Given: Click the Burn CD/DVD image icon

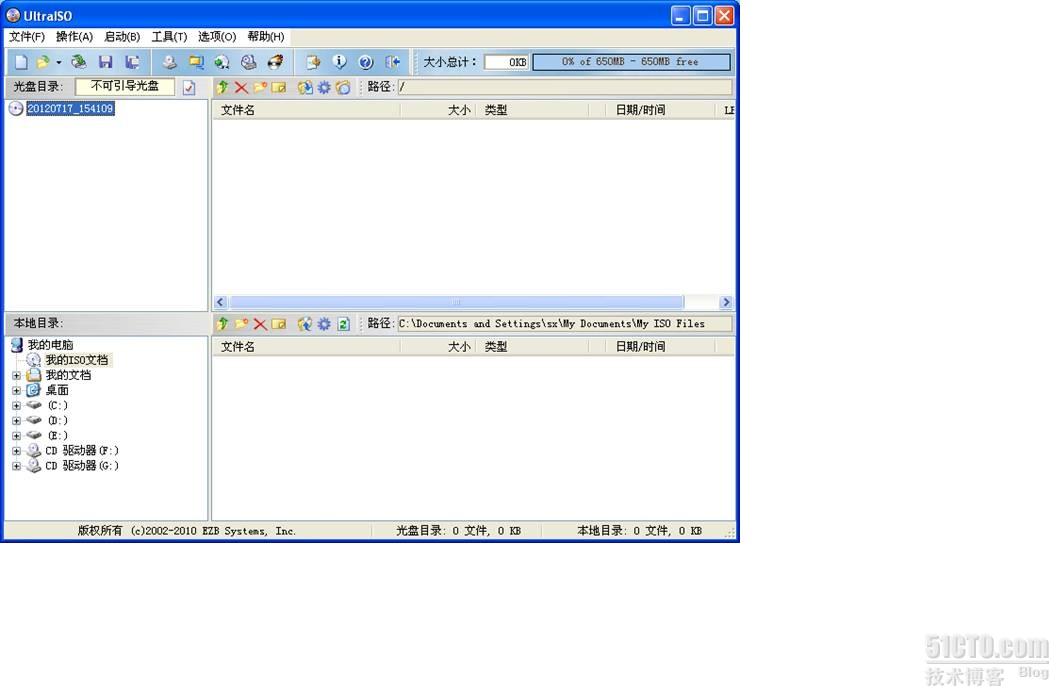Looking at the screenshot, I should [x=275, y=62].
